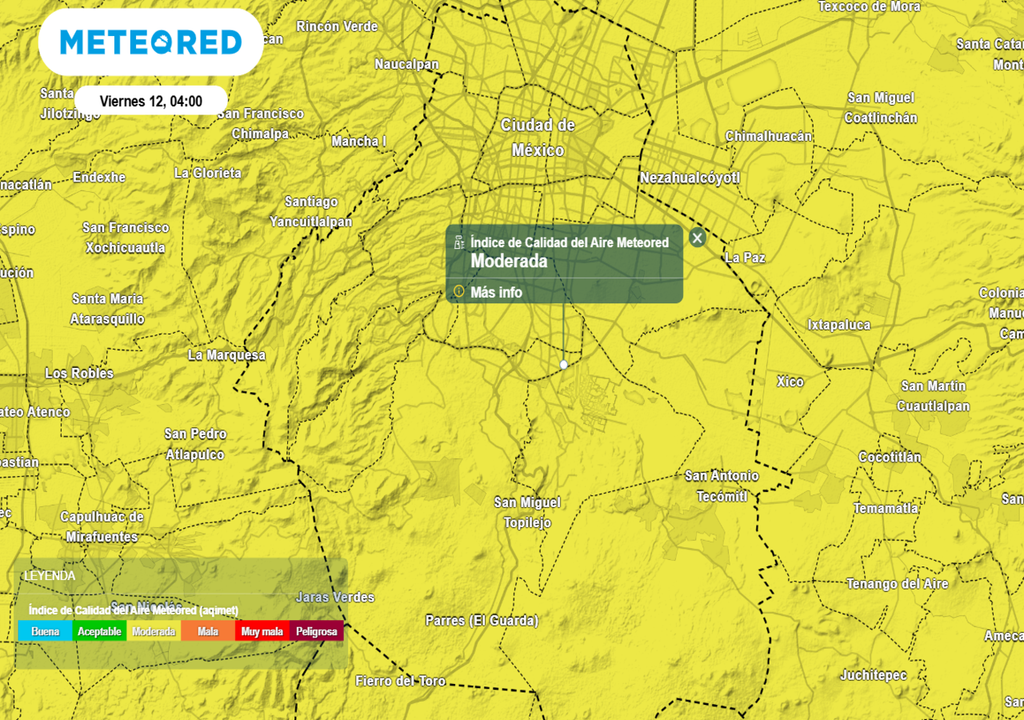Click the Ixtapaluca map label
The height and width of the screenshot is (720, 1024).
838,325
